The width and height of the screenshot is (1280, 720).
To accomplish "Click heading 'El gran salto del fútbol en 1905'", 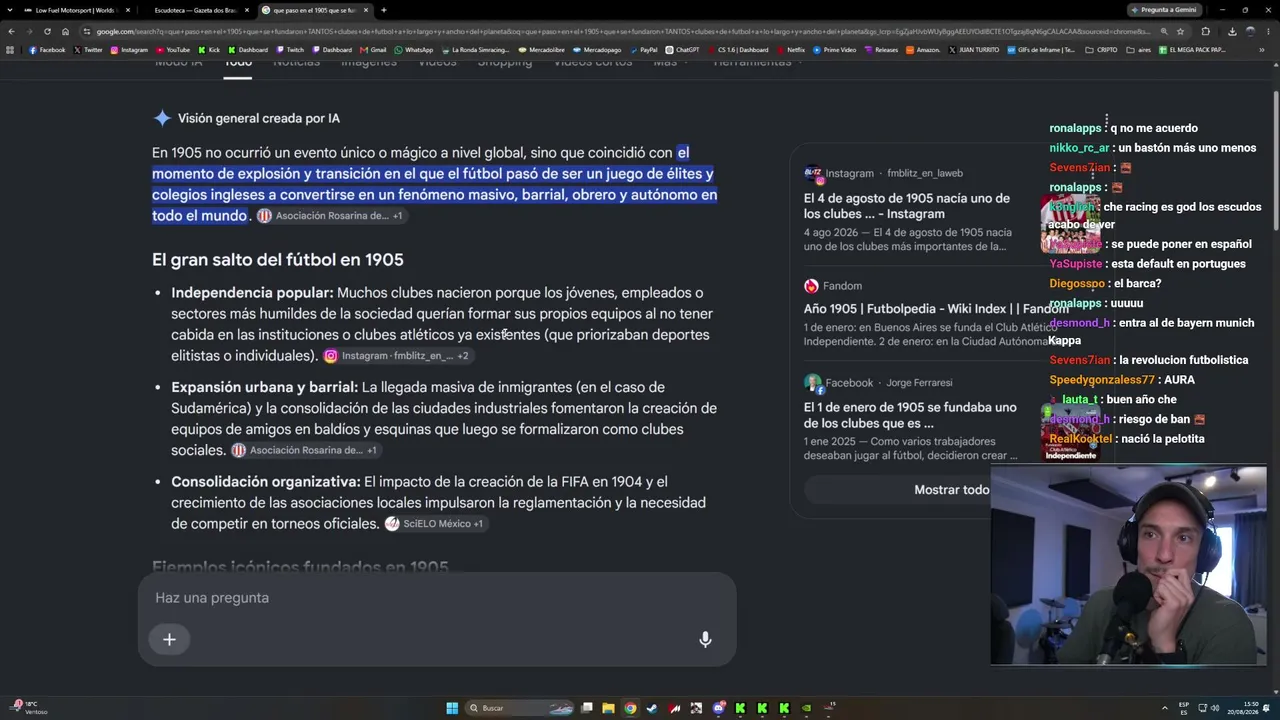I will 278,260.
